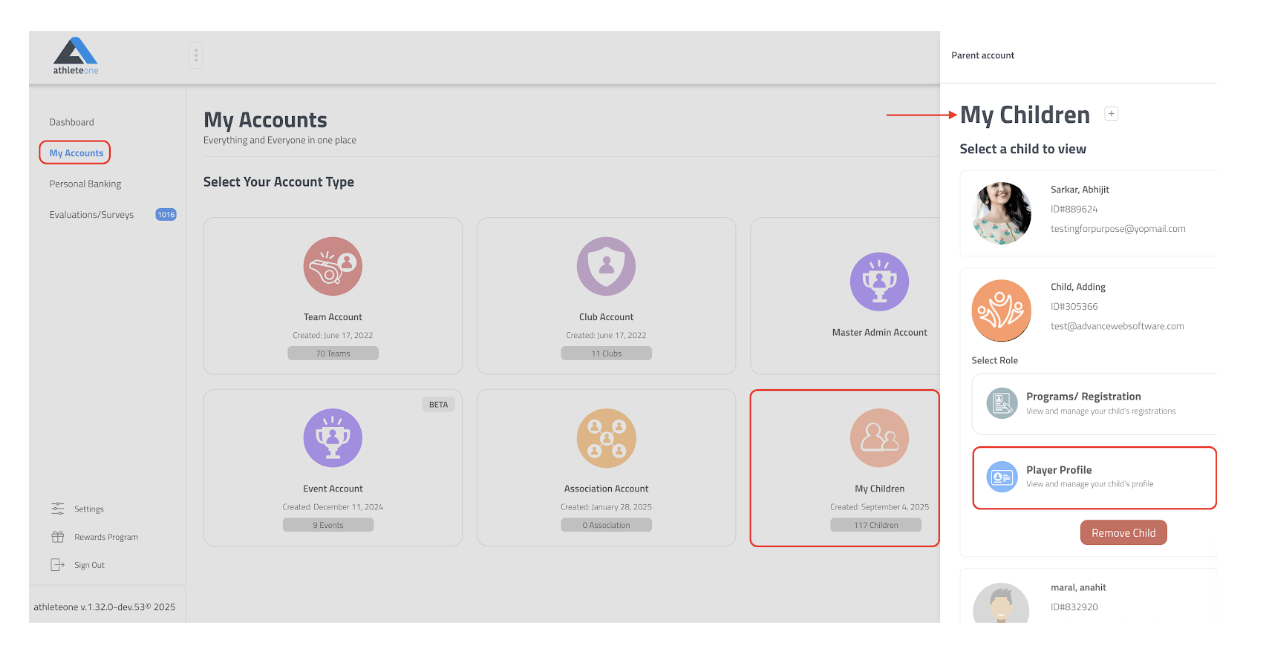The image size is (1264, 664).
Task: Open Settings from the sidebar
Action: pos(88,509)
